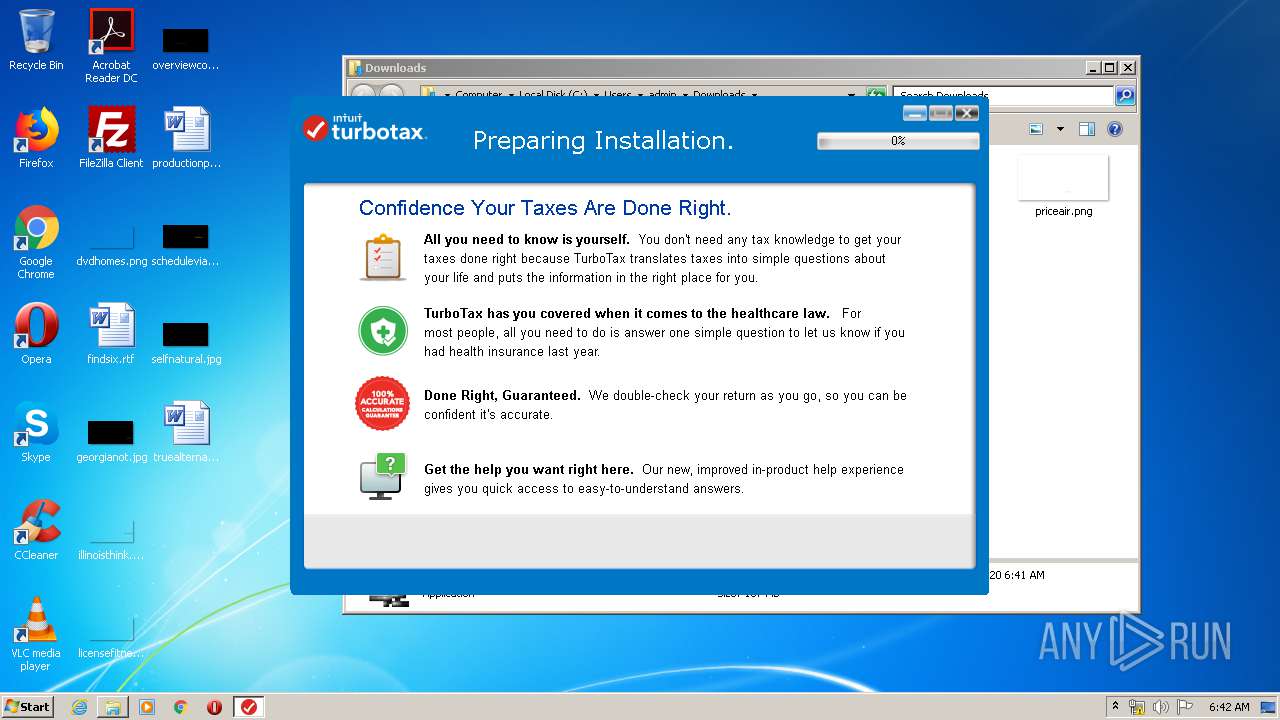
Task: Click the red 100% Accurate badge
Action: [383, 404]
